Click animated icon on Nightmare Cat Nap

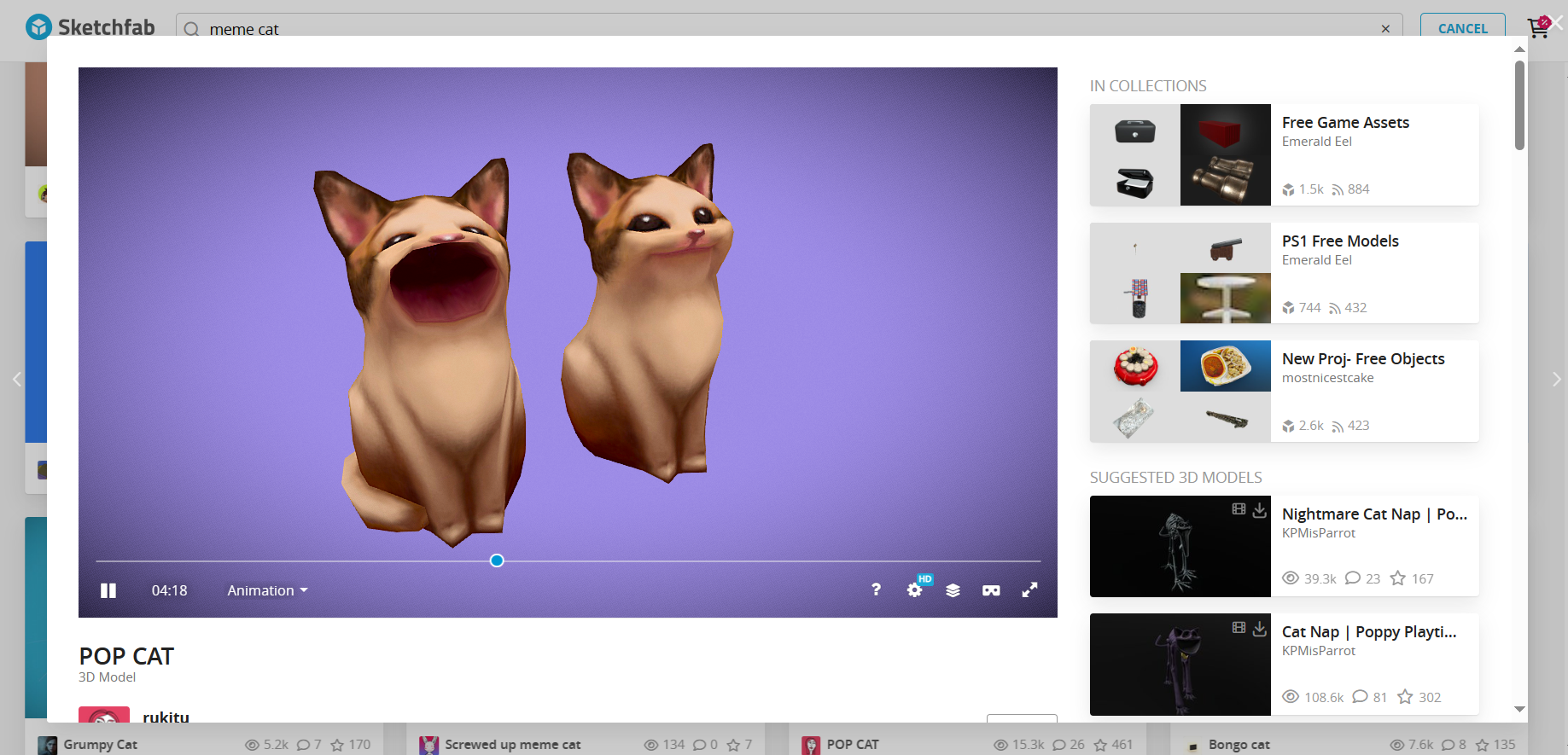pyautogui.click(x=1239, y=509)
